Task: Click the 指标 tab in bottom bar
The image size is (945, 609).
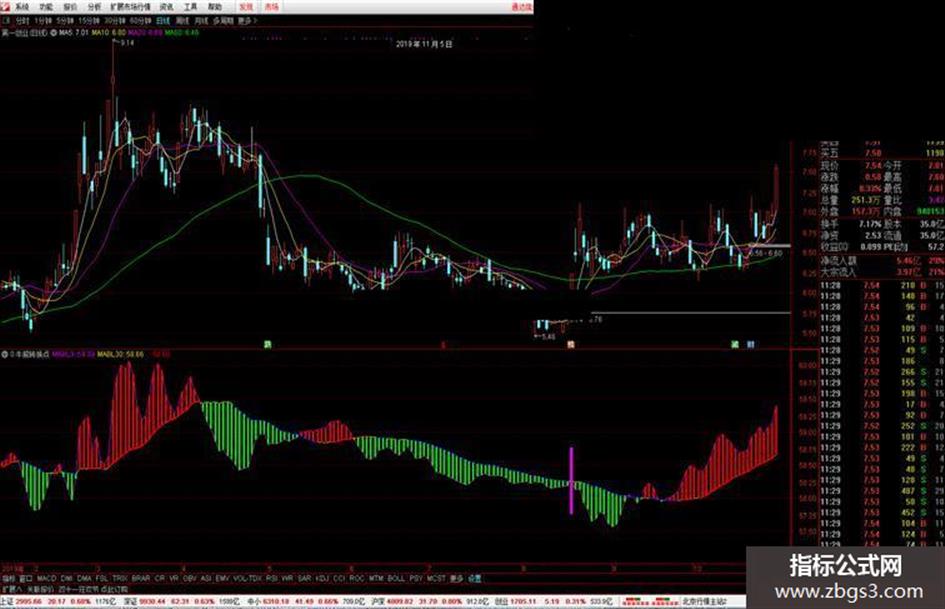Action: (8, 578)
